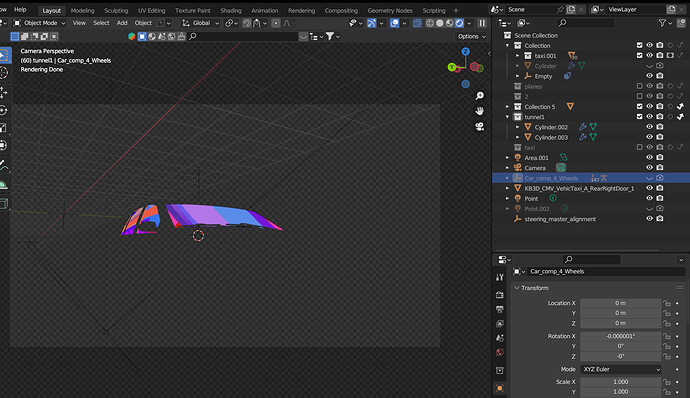
Task: Click the hand pan-view gizmo
Action: (x=480, y=111)
